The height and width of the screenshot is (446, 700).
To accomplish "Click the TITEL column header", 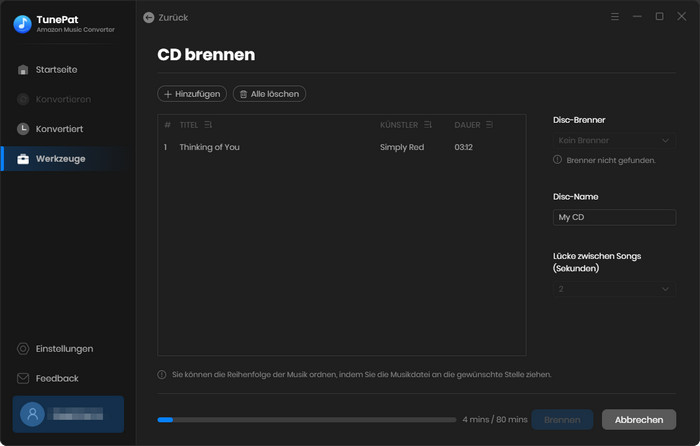I will point(188,125).
